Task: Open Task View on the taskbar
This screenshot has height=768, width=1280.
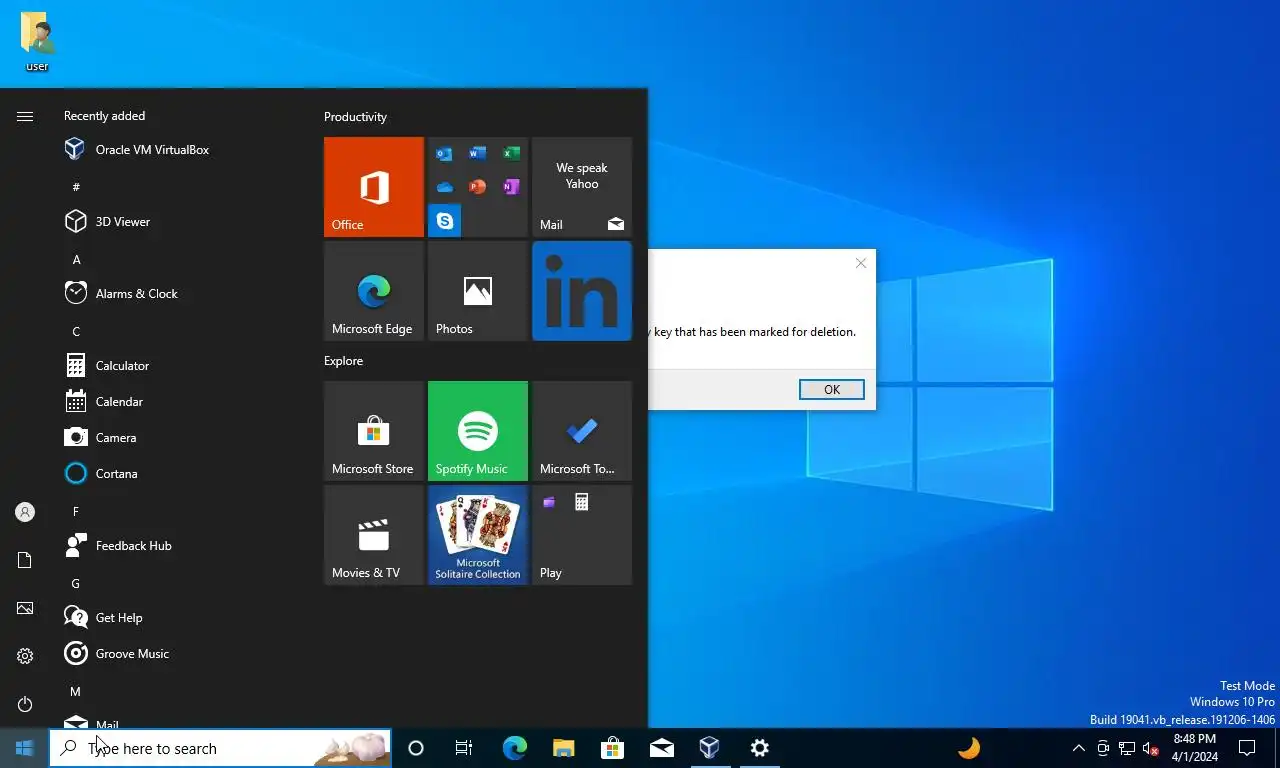Action: pos(464,748)
